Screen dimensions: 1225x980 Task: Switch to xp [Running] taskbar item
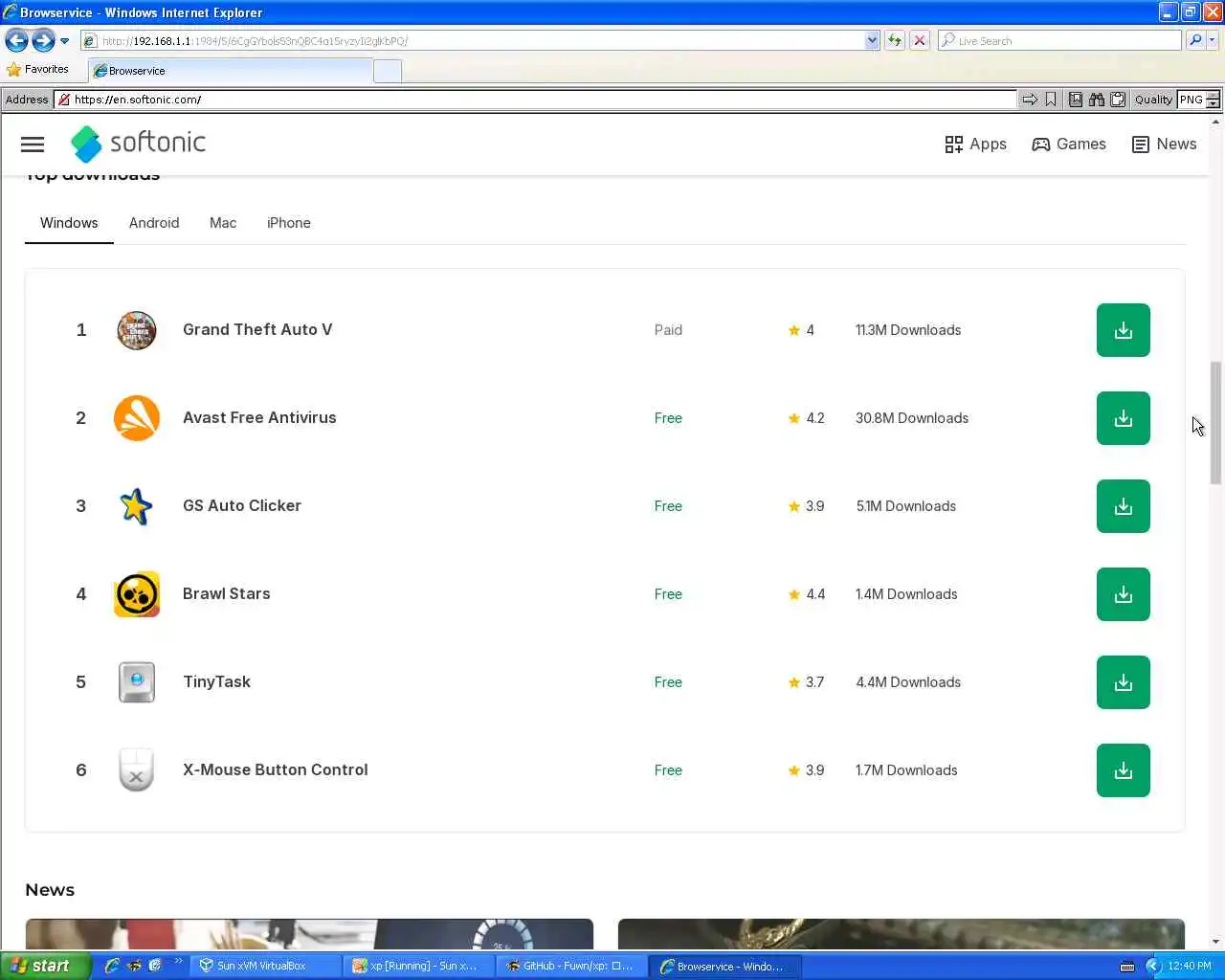coord(419,966)
